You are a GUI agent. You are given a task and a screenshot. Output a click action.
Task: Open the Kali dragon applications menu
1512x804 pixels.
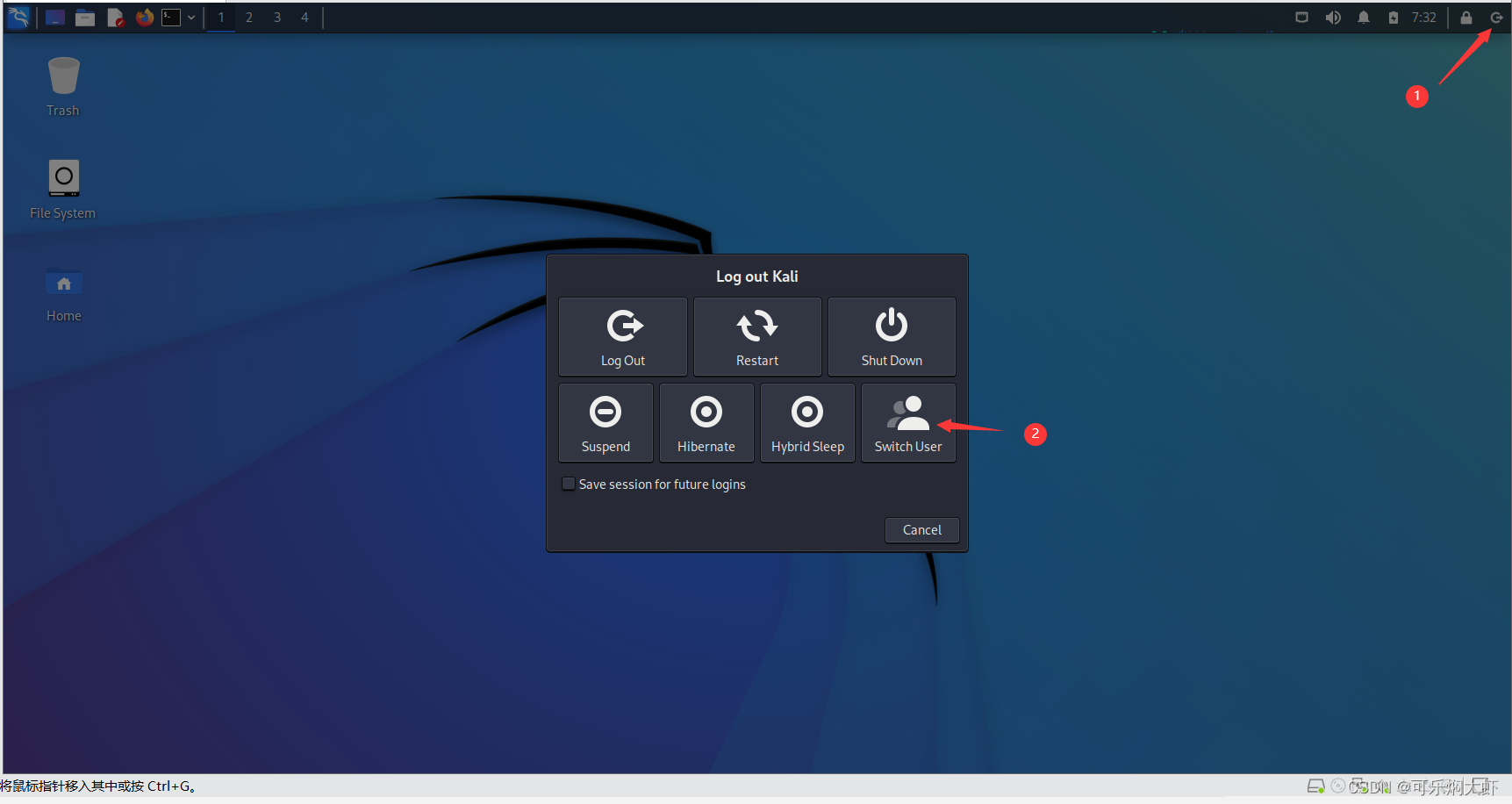point(18,17)
